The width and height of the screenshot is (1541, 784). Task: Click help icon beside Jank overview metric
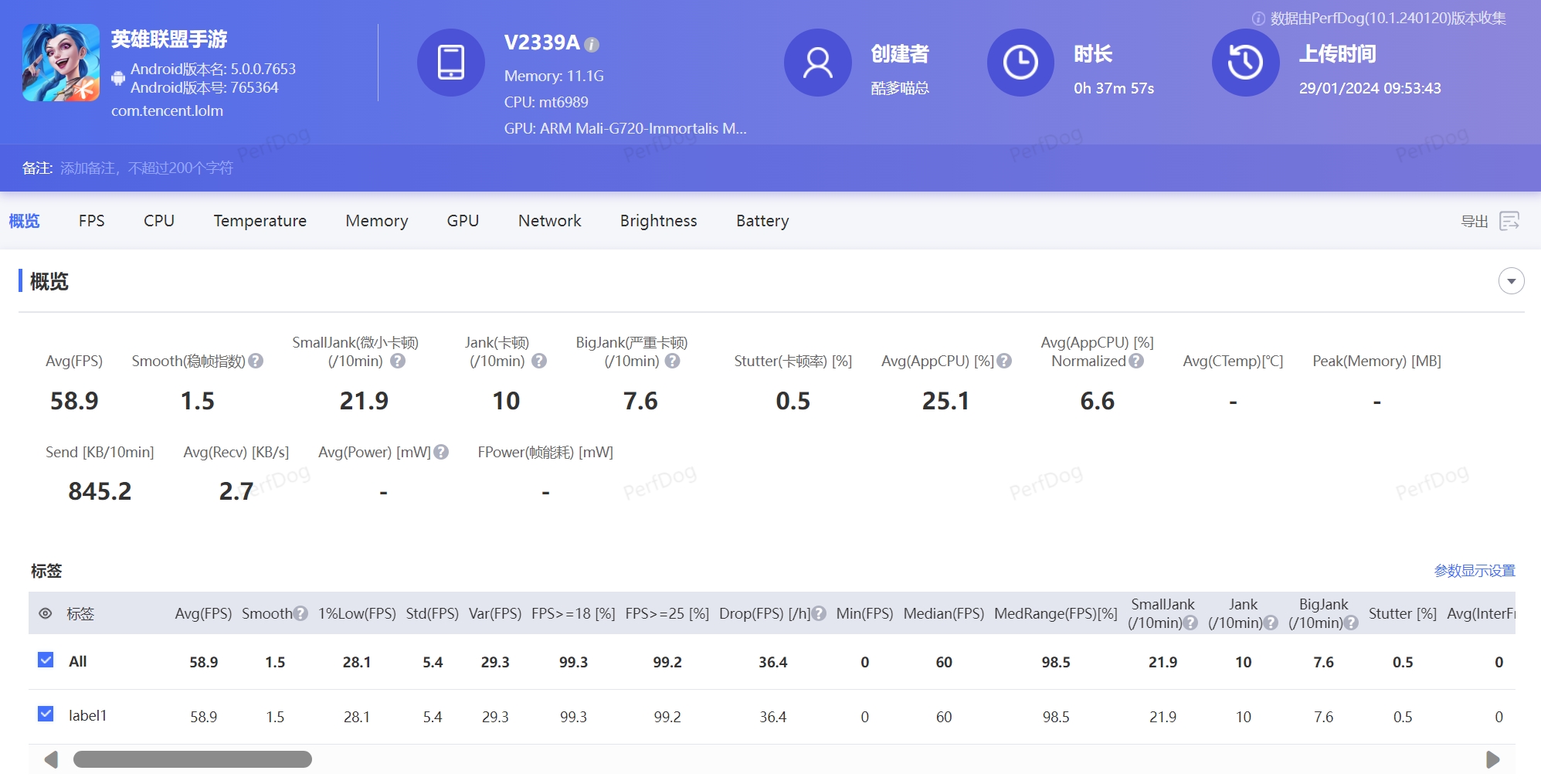(539, 361)
